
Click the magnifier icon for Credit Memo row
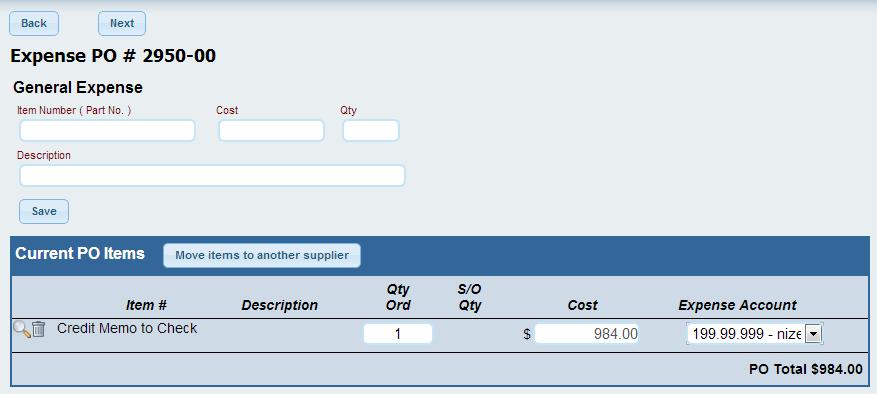(x=22, y=329)
